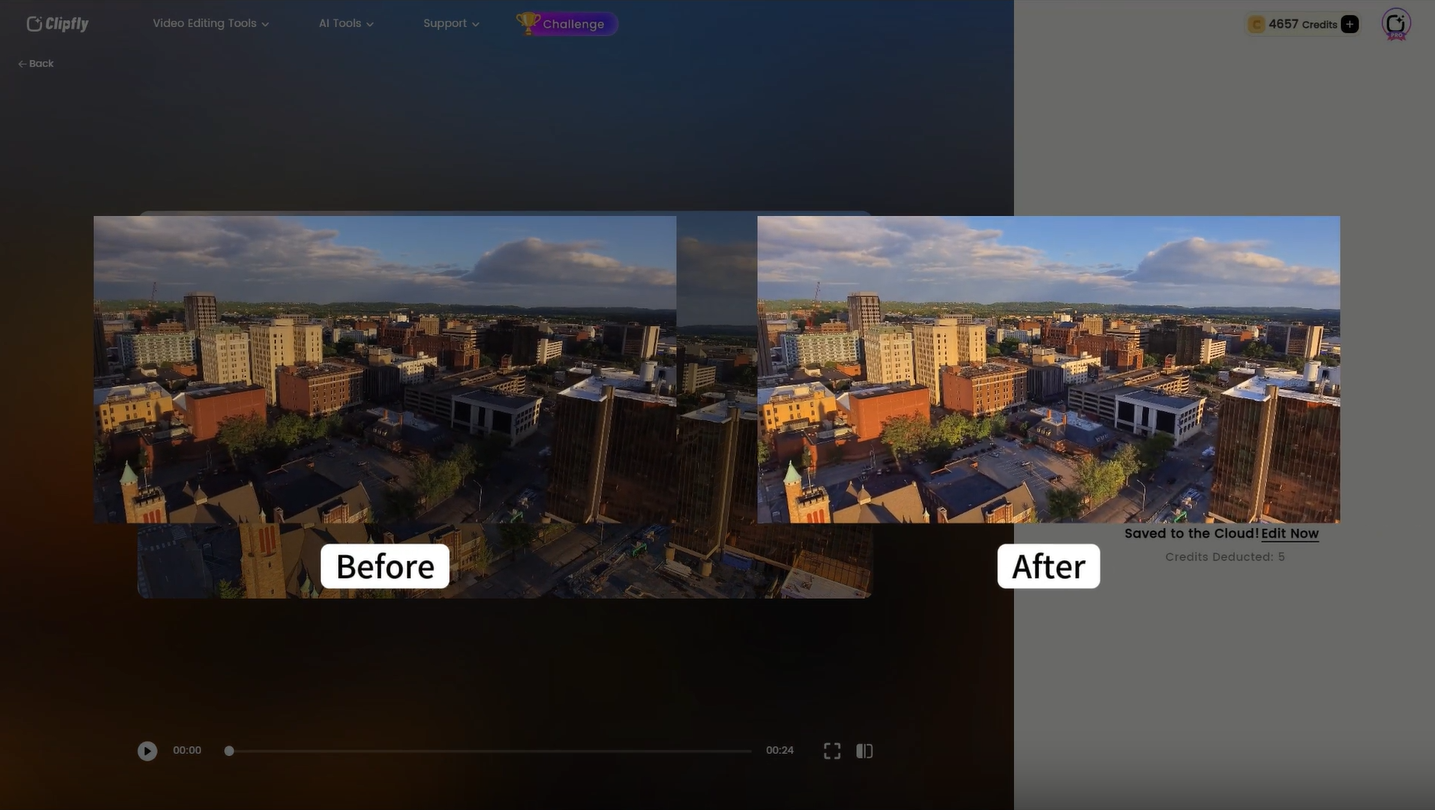
Task: Click the Clipfly logo
Action: tap(58, 24)
